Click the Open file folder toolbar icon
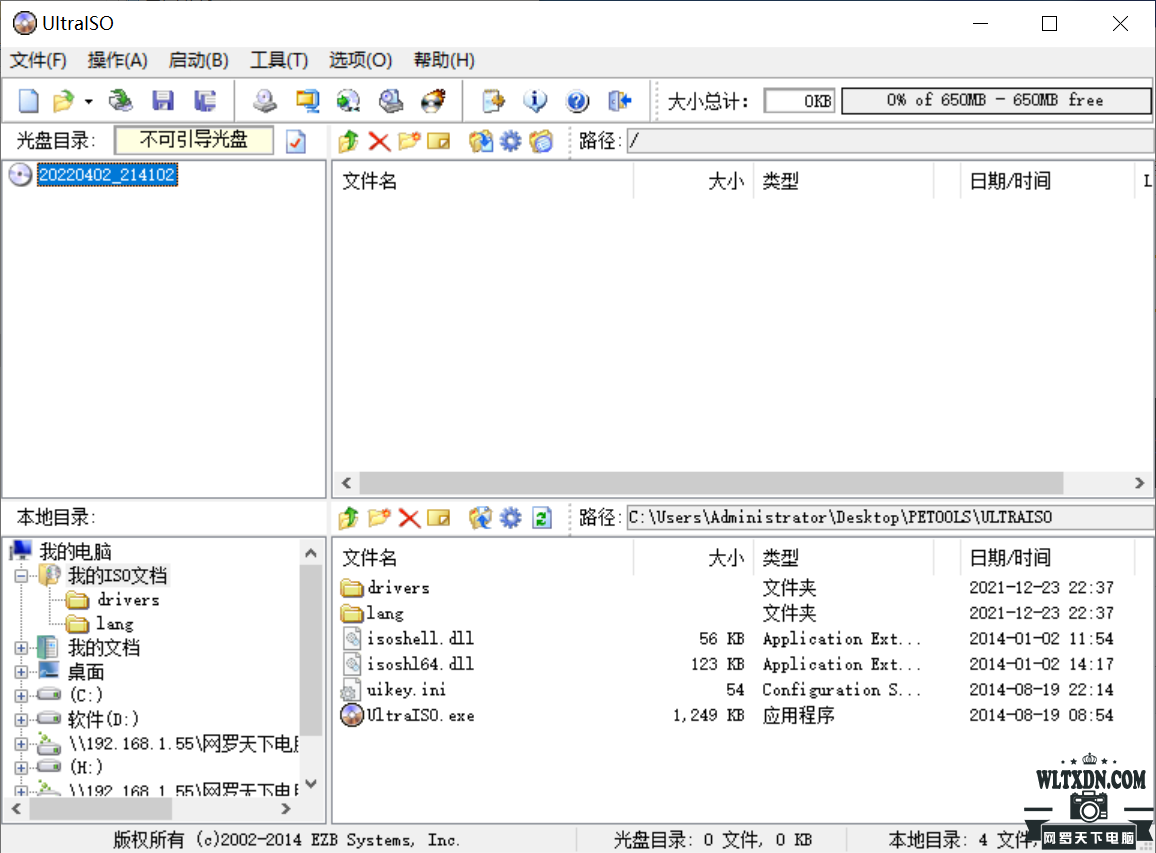This screenshot has width=1156, height=853. (x=64, y=100)
